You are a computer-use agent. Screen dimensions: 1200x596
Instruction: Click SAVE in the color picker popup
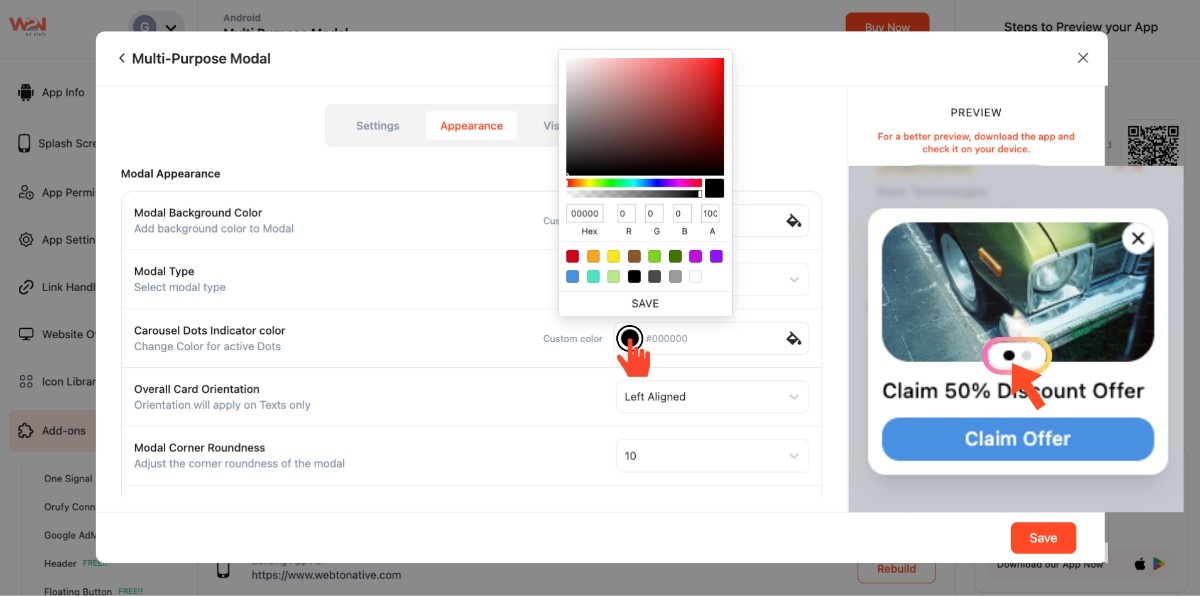click(x=645, y=304)
